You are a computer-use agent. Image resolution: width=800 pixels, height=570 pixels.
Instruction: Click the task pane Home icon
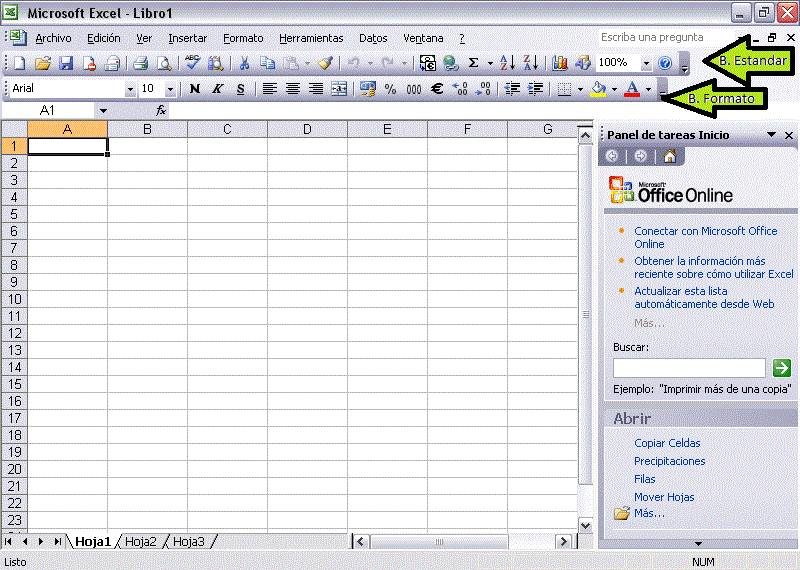point(670,156)
